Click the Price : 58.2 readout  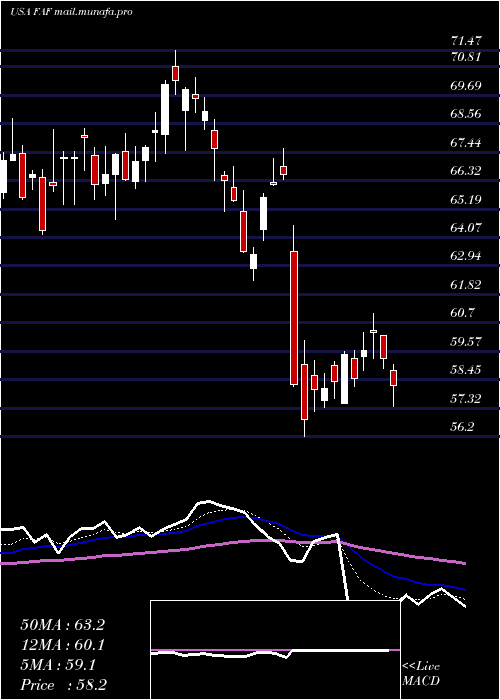(63, 685)
